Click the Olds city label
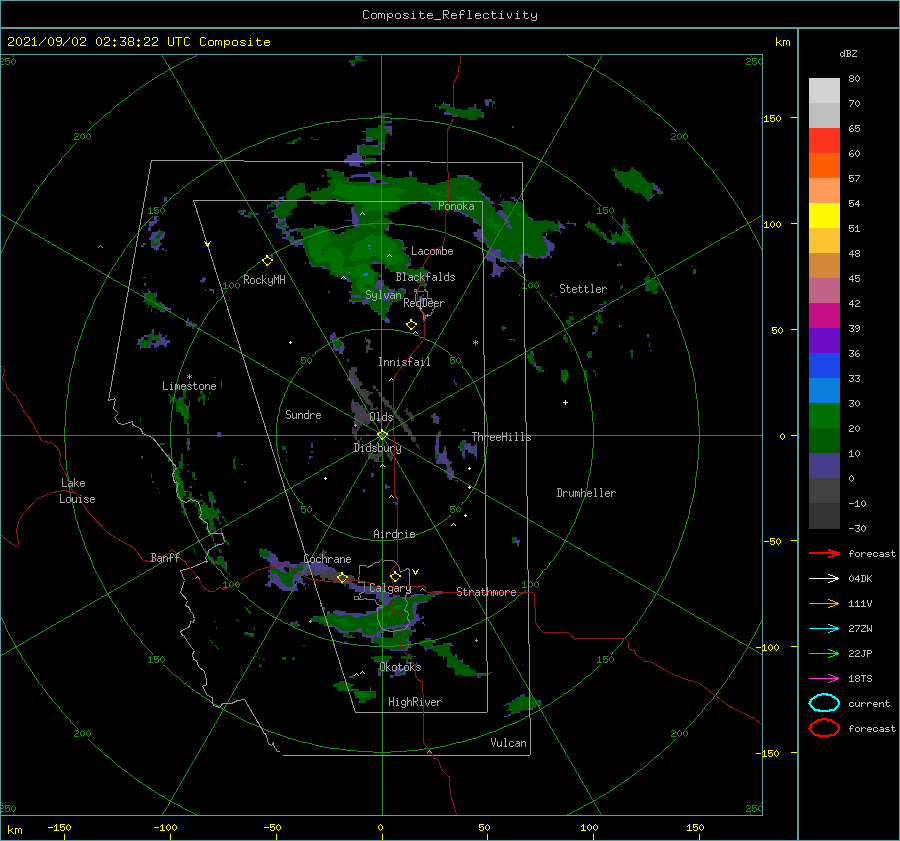This screenshot has width=900, height=841. coord(381,417)
